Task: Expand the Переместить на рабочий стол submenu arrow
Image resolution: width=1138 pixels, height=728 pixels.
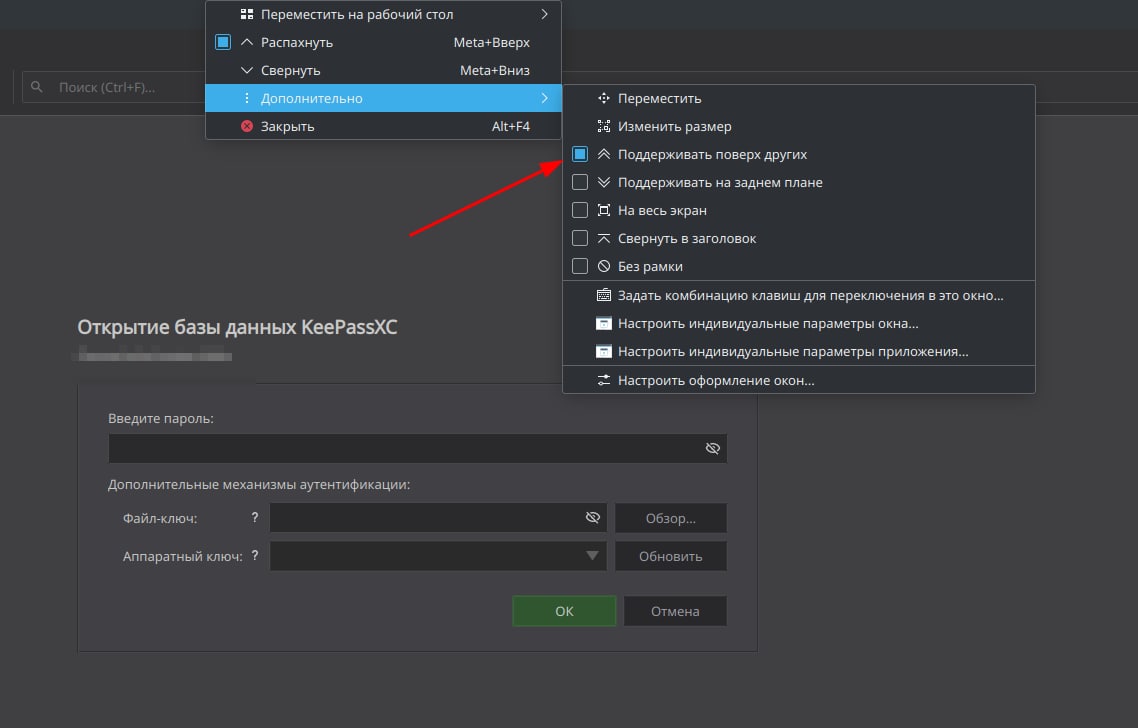Action: (544, 14)
